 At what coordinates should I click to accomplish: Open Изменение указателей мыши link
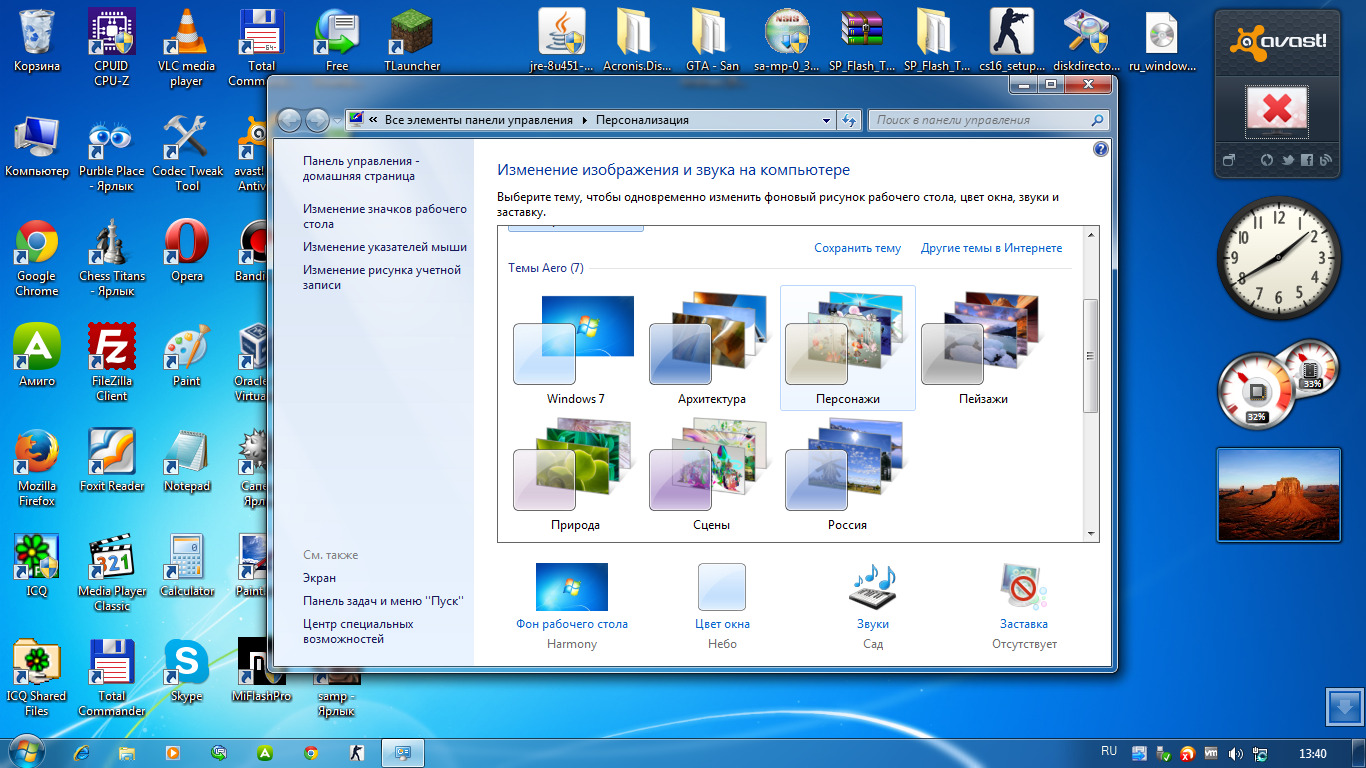(x=385, y=247)
